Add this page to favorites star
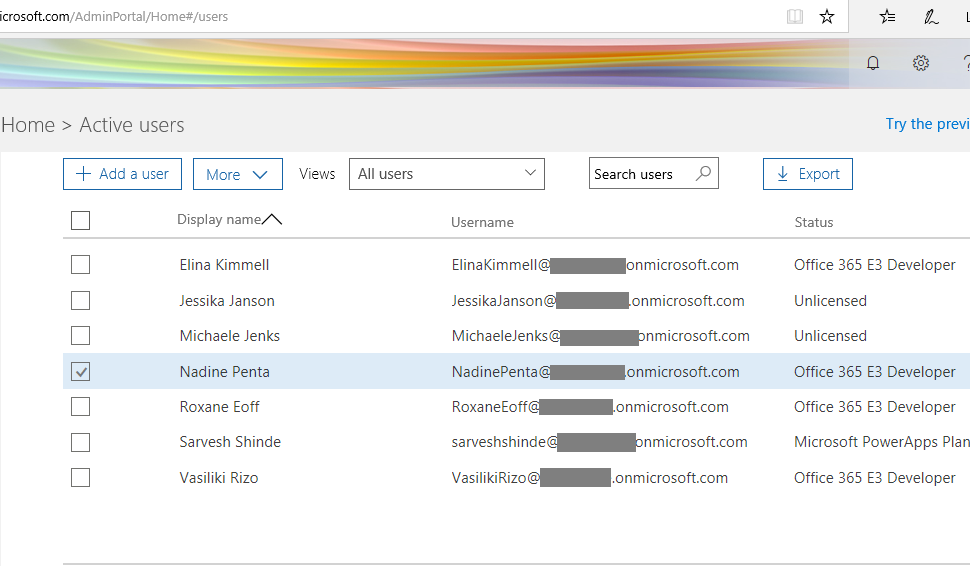Screen dimensions: 970x566 [827, 17]
